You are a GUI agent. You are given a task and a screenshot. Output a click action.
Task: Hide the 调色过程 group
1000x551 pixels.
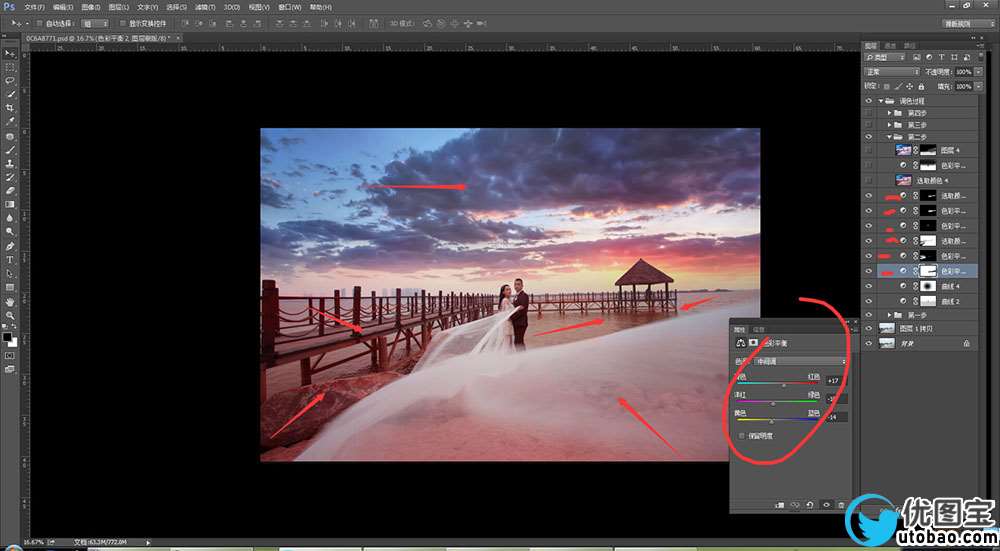coord(869,101)
